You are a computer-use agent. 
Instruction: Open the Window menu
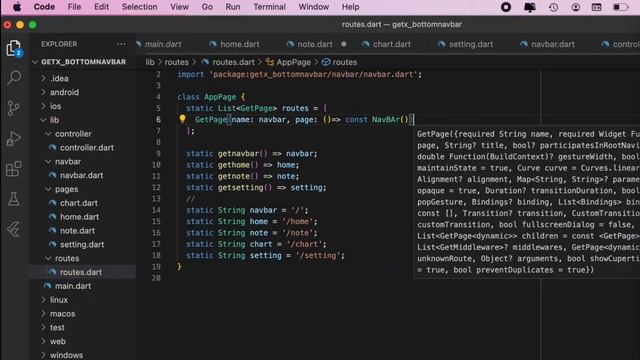tap(313, 7)
